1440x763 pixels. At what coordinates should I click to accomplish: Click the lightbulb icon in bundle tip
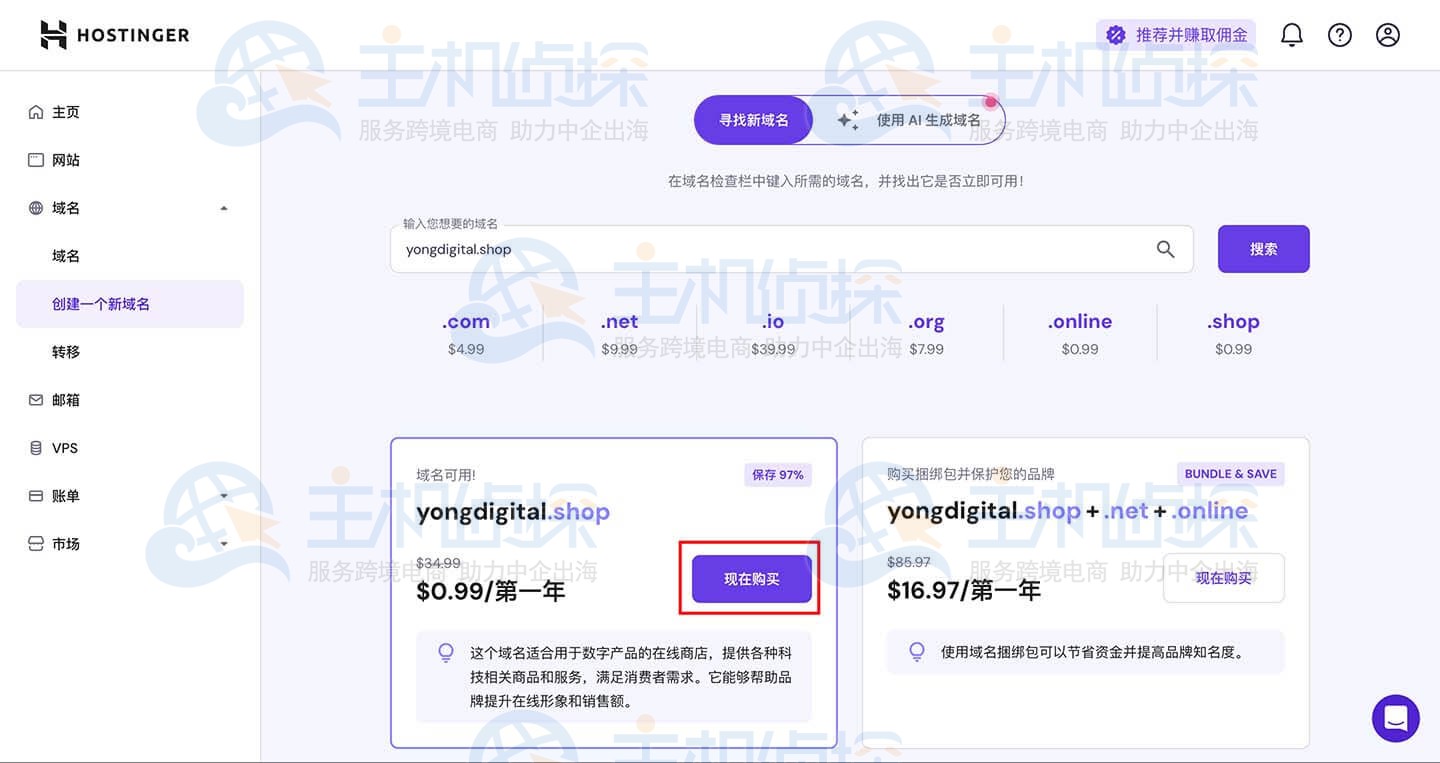tap(917, 652)
